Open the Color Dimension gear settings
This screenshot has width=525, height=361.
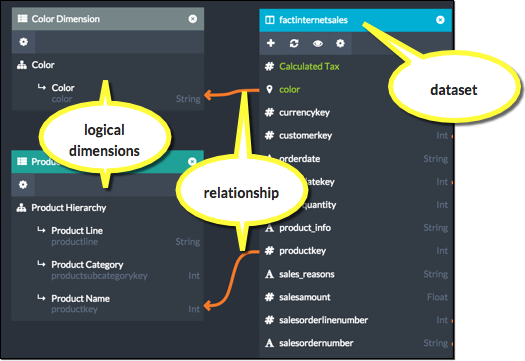(x=23, y=42)
